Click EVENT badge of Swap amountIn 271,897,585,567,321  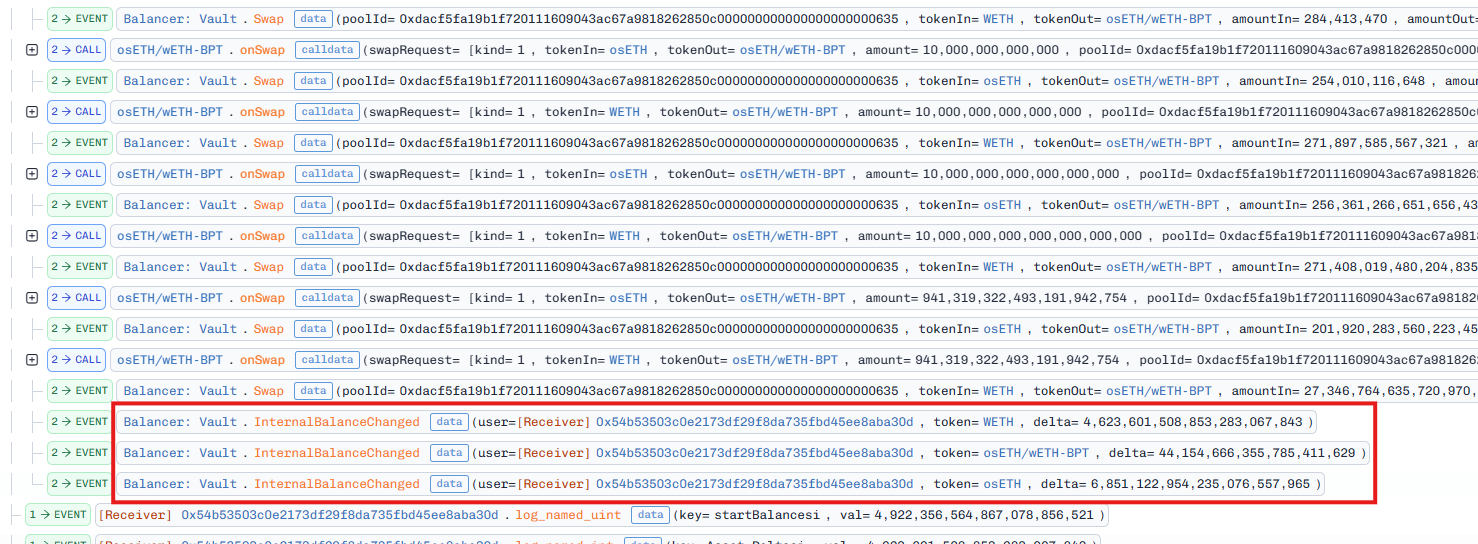pos(79,143)
